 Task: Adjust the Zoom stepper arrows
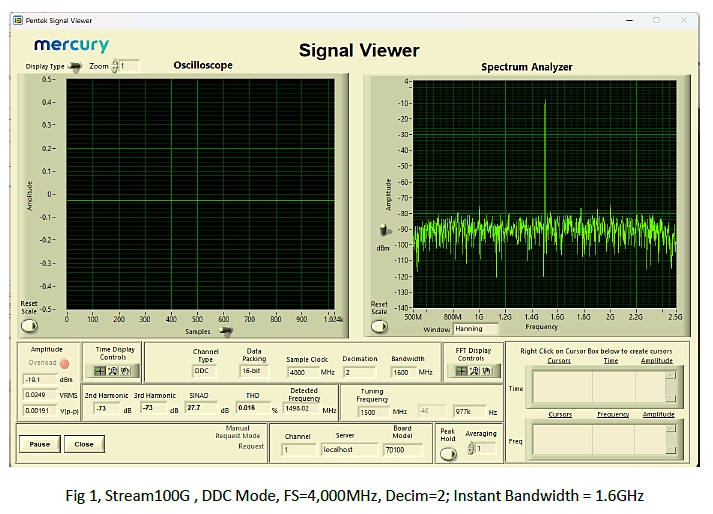click(115, 66)
